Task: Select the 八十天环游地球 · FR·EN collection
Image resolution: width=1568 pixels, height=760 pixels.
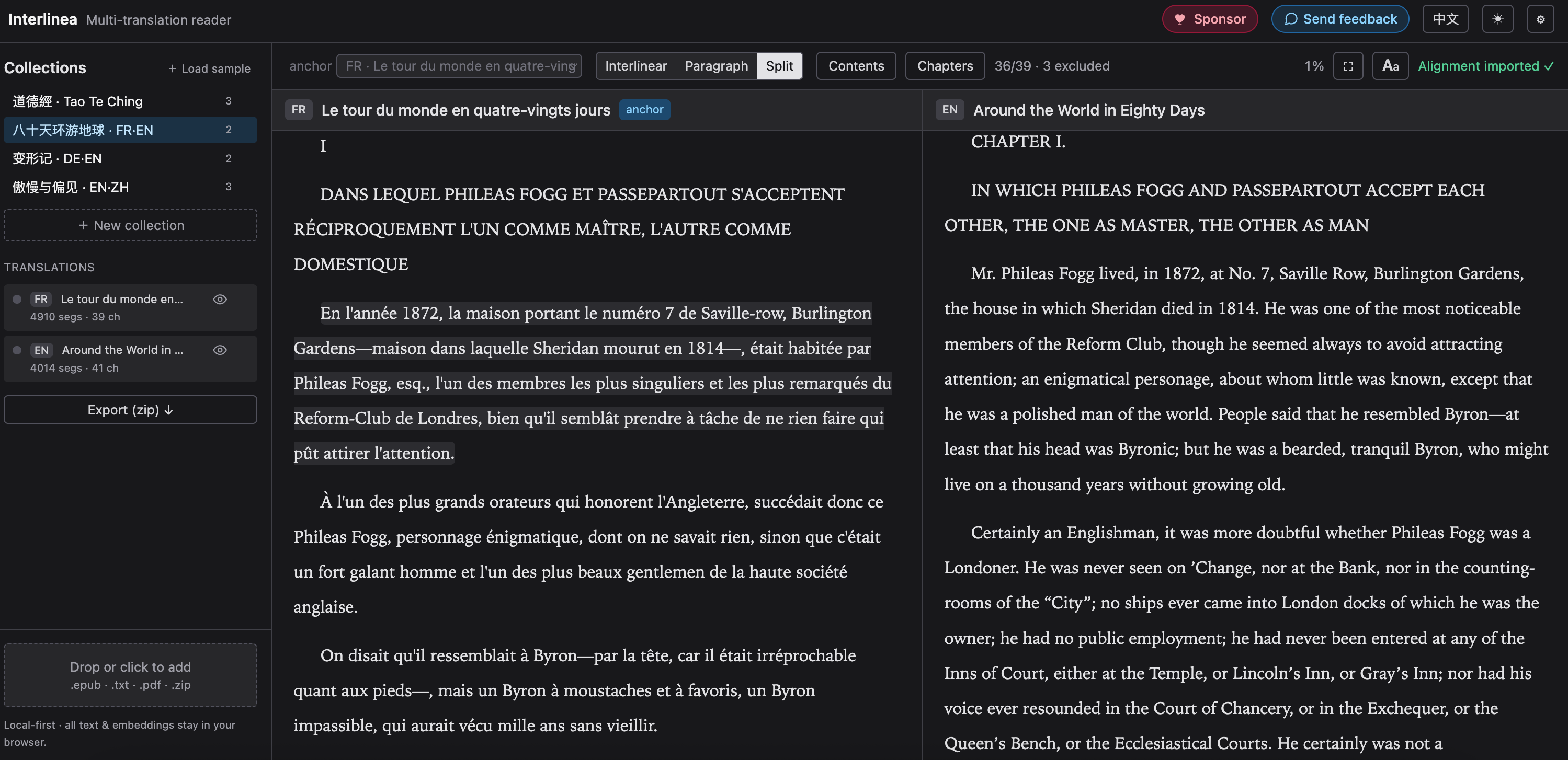Action: pyautogui.click(x=130, y=130)
